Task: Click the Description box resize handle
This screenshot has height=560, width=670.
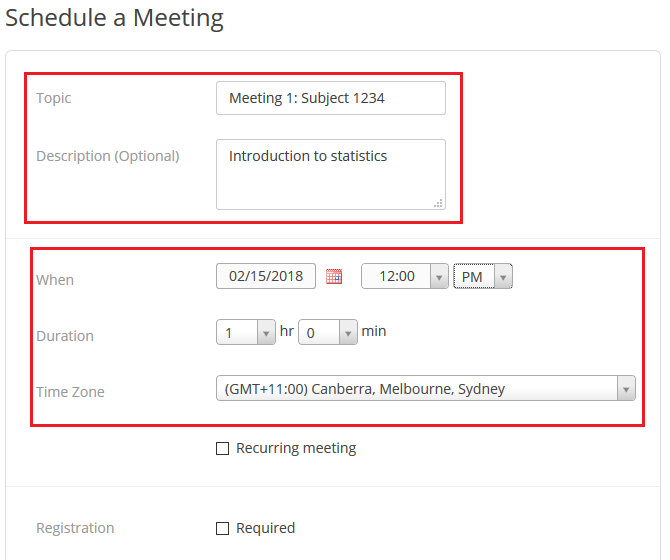Action: coord(438,202)
